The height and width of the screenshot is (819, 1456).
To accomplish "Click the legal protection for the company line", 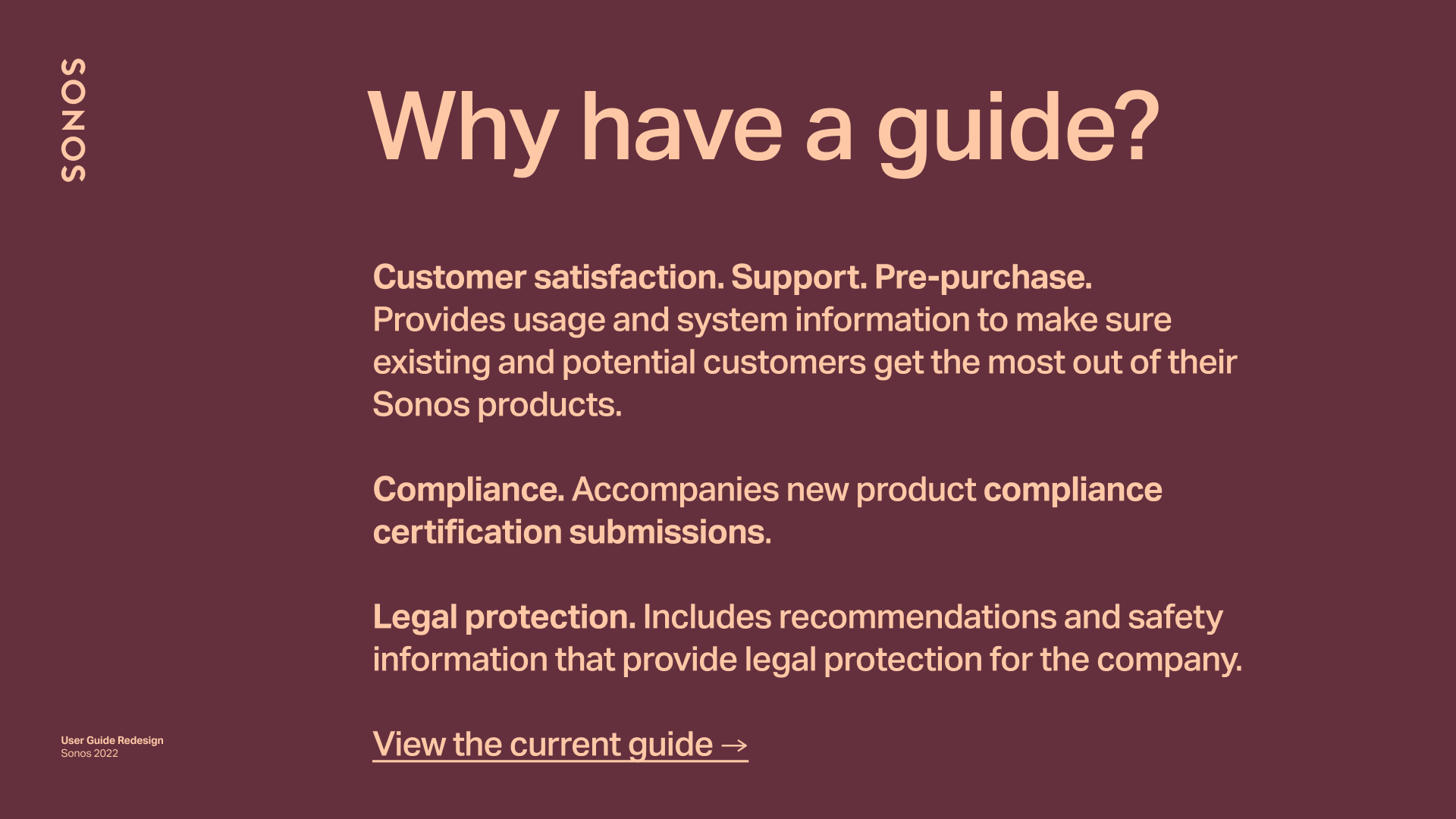I will tap(807, 660).
